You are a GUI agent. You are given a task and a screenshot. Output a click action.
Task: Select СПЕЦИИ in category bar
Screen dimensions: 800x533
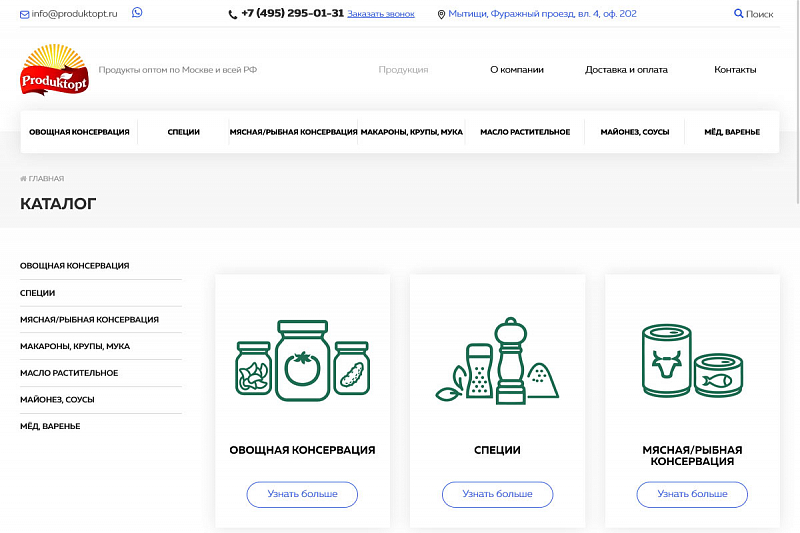[184, 132]
